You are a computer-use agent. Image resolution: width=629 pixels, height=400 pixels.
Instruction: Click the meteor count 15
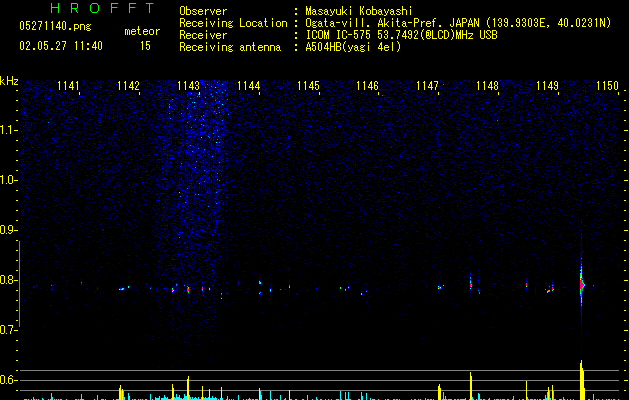pyautogui.click(x=145, y=46)
